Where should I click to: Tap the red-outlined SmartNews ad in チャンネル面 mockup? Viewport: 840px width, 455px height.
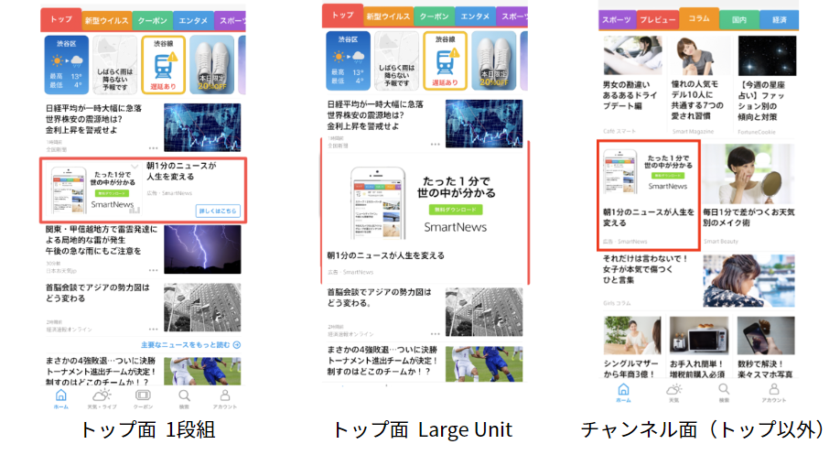[x=648, y=195]
